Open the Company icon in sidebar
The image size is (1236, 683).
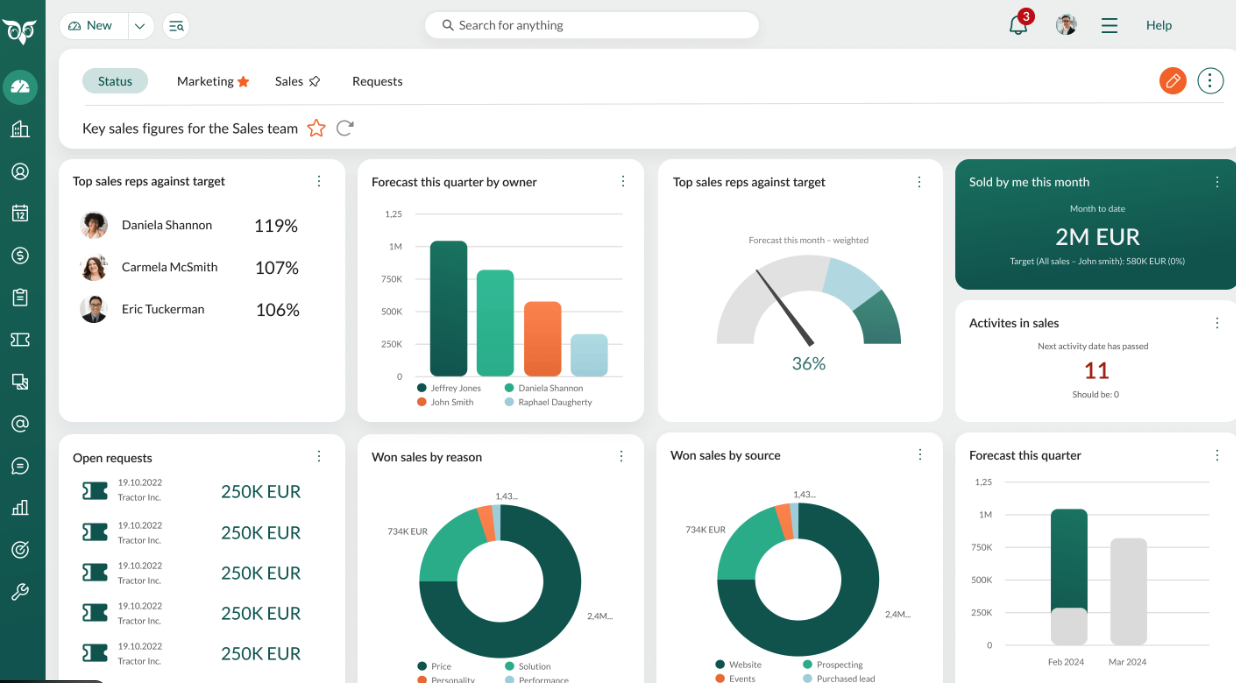click(20, 129)
